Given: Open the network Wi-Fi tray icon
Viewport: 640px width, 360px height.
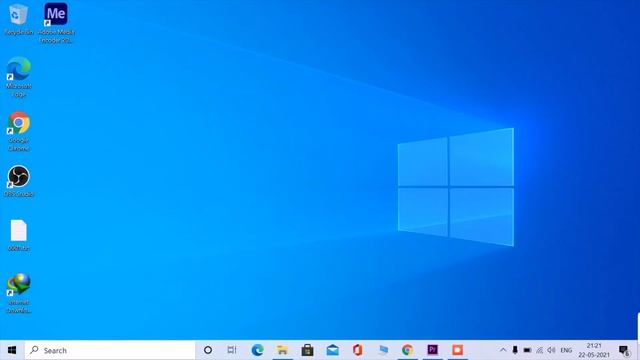Looking at the screenshot, I should tap(539, 350).
